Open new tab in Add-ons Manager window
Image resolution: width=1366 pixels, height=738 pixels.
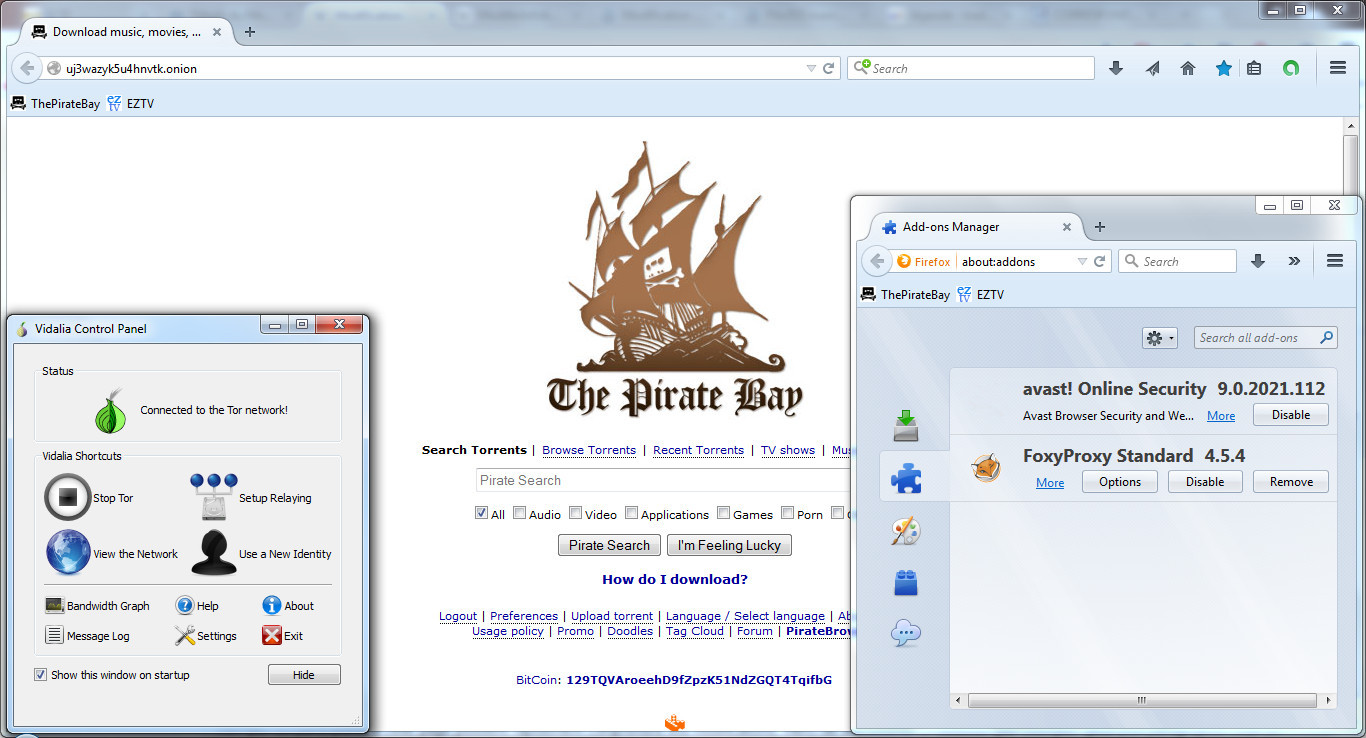[1100, 227]
